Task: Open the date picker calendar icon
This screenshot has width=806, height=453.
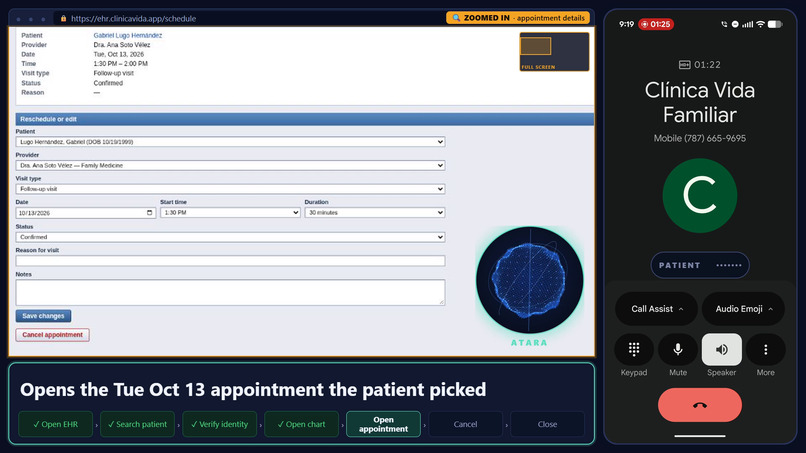Action: (x=150, y=212)
